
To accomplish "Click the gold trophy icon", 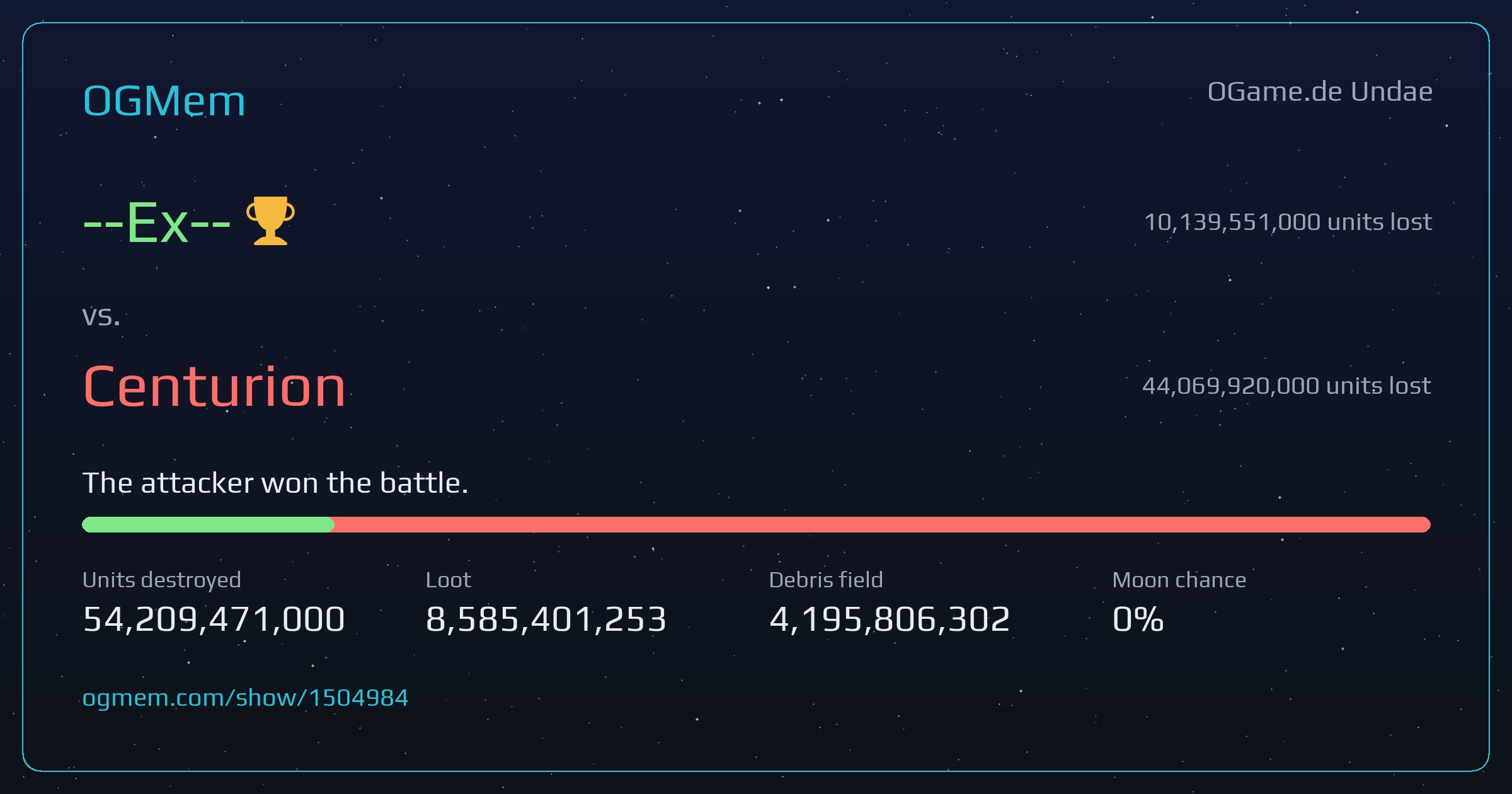I will (x=270, y=221).
